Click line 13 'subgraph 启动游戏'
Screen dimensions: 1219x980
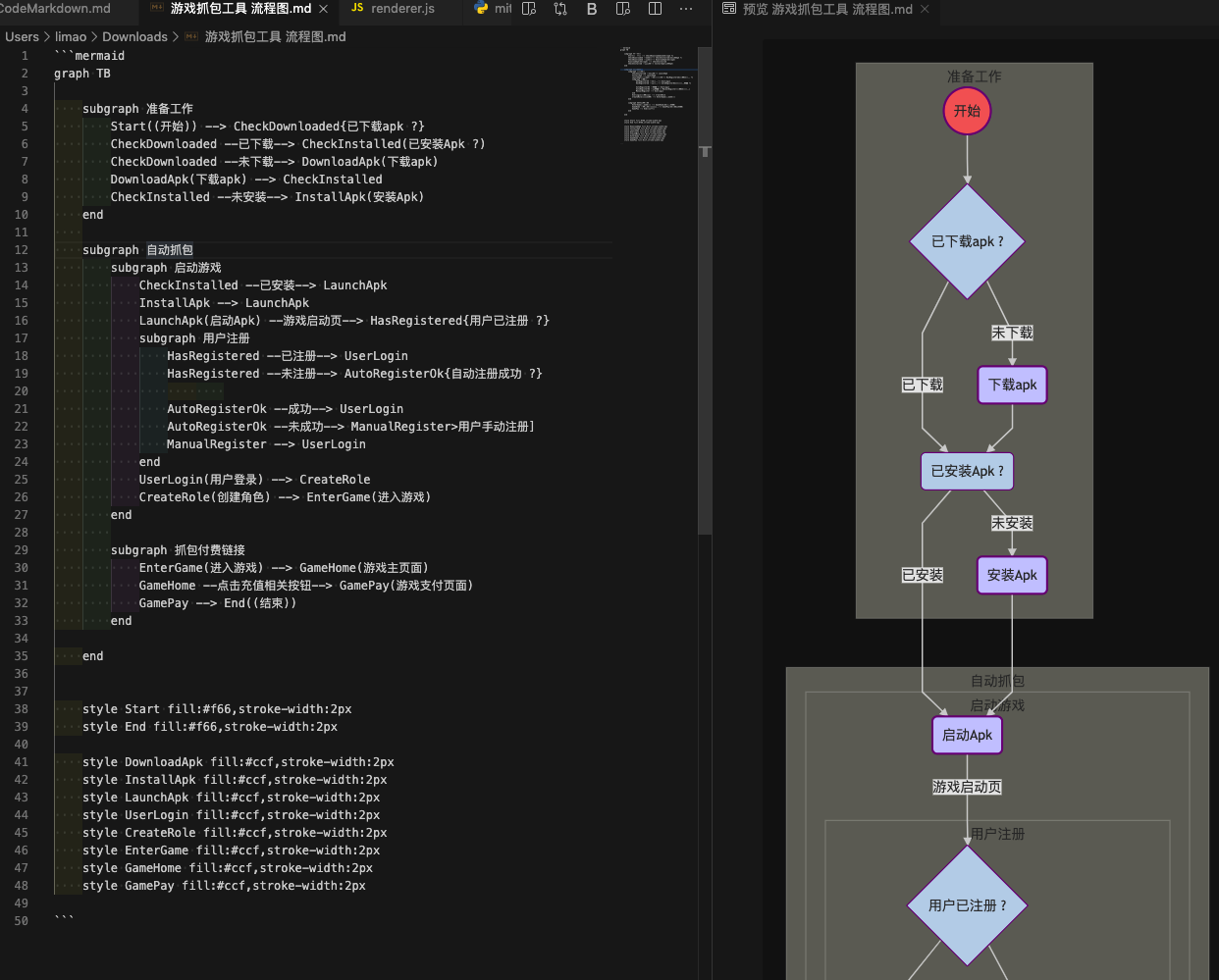coord(166,268)
